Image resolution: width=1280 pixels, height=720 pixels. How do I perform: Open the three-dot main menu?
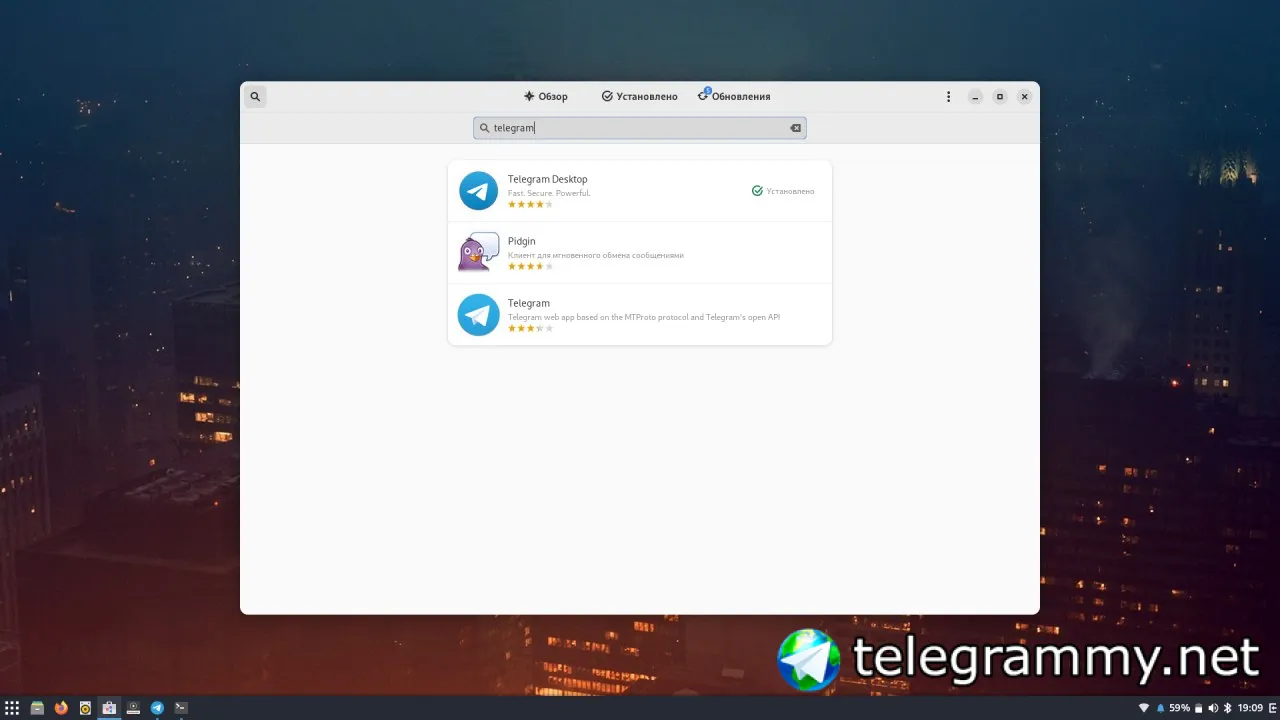[948, 97]
